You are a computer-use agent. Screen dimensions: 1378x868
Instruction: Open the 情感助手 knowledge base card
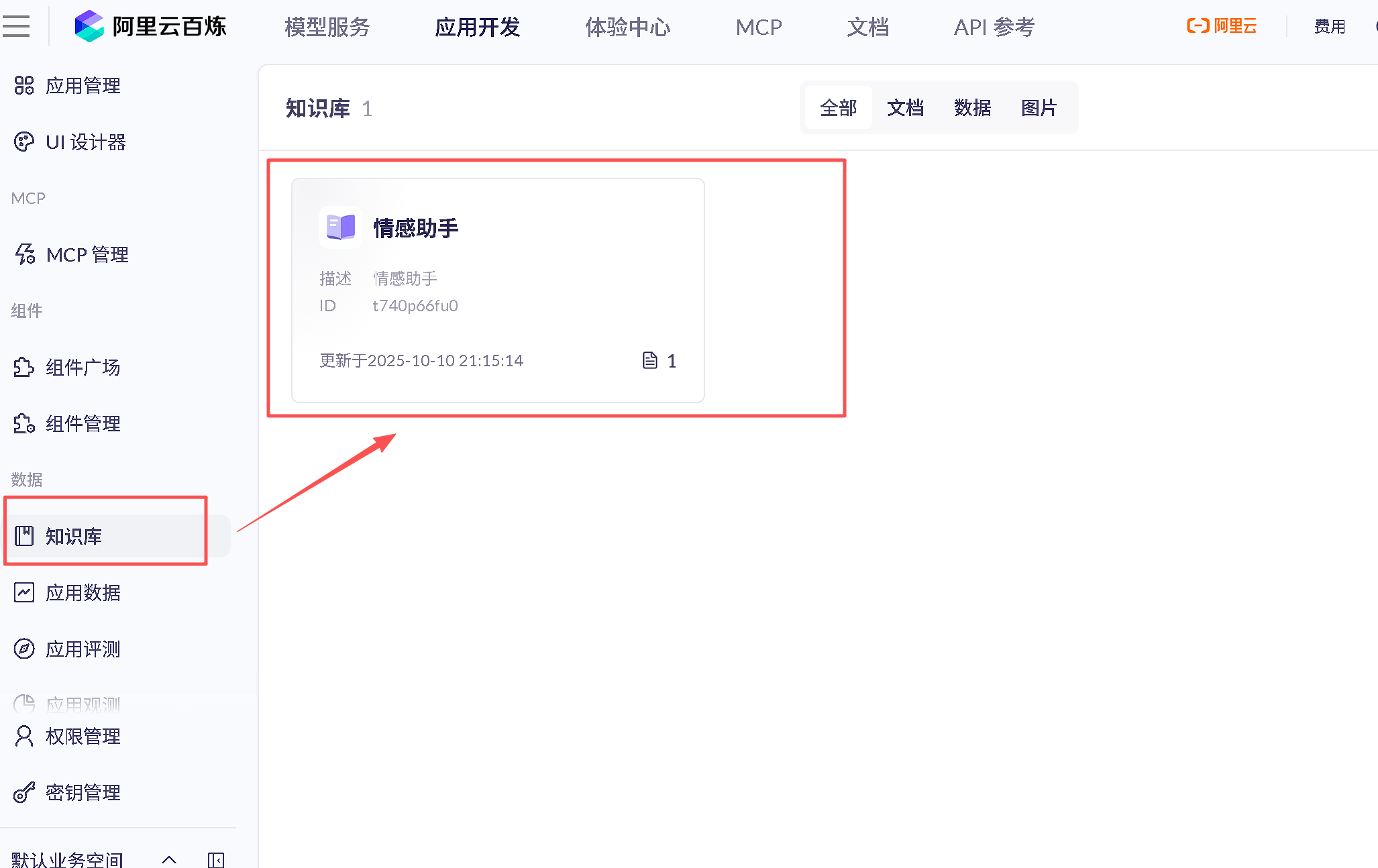[x=498, y=290]
